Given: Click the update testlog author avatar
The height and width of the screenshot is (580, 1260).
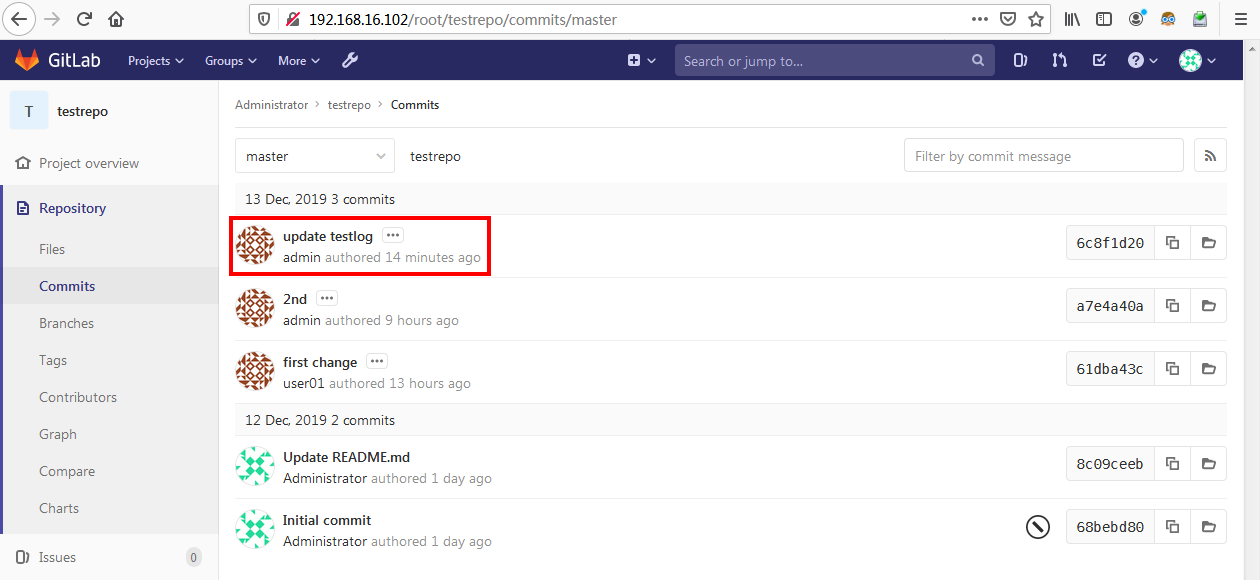Looking at the screenshot, I should 255,245.
